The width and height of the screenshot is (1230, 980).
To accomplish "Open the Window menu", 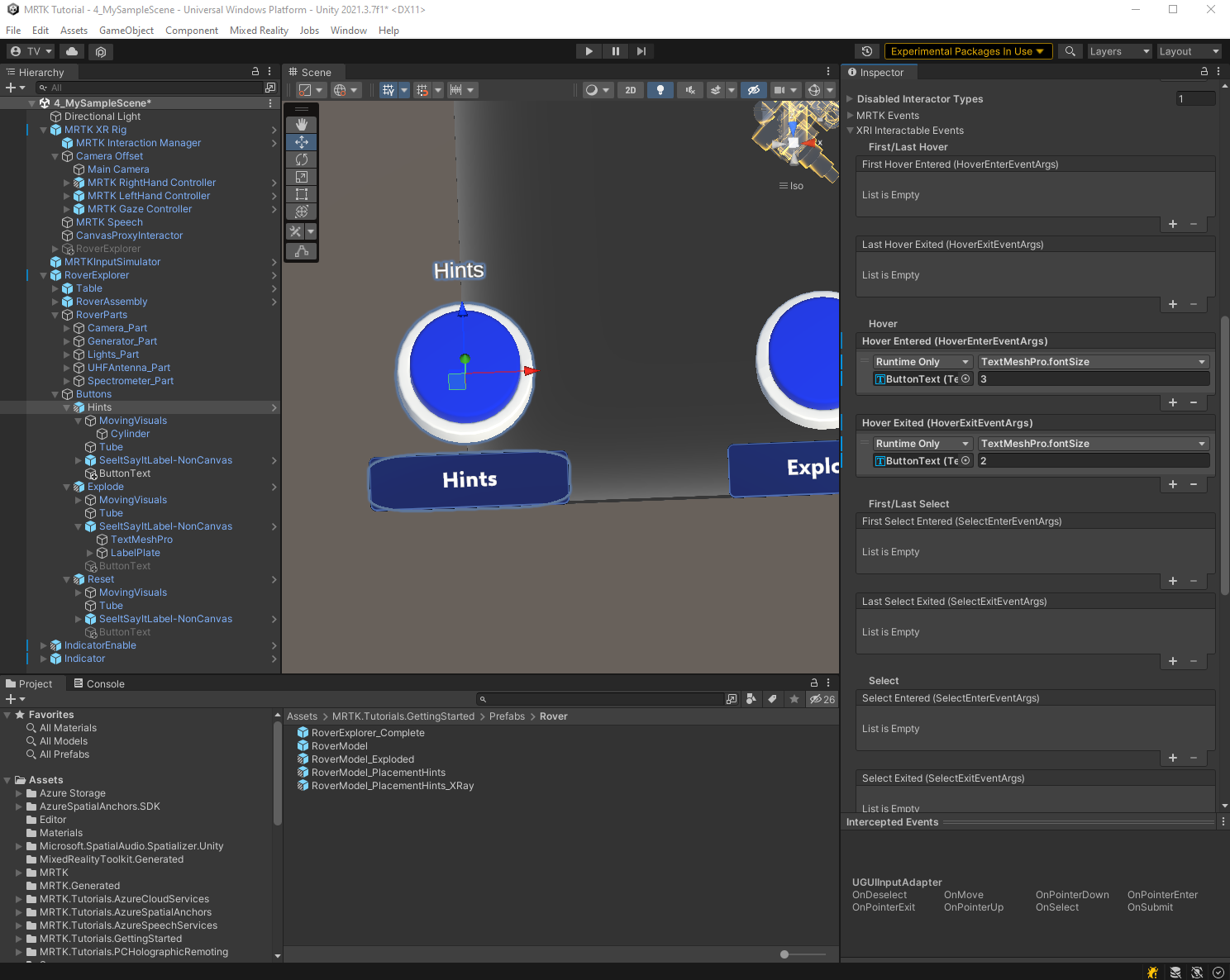I will 349,31.
